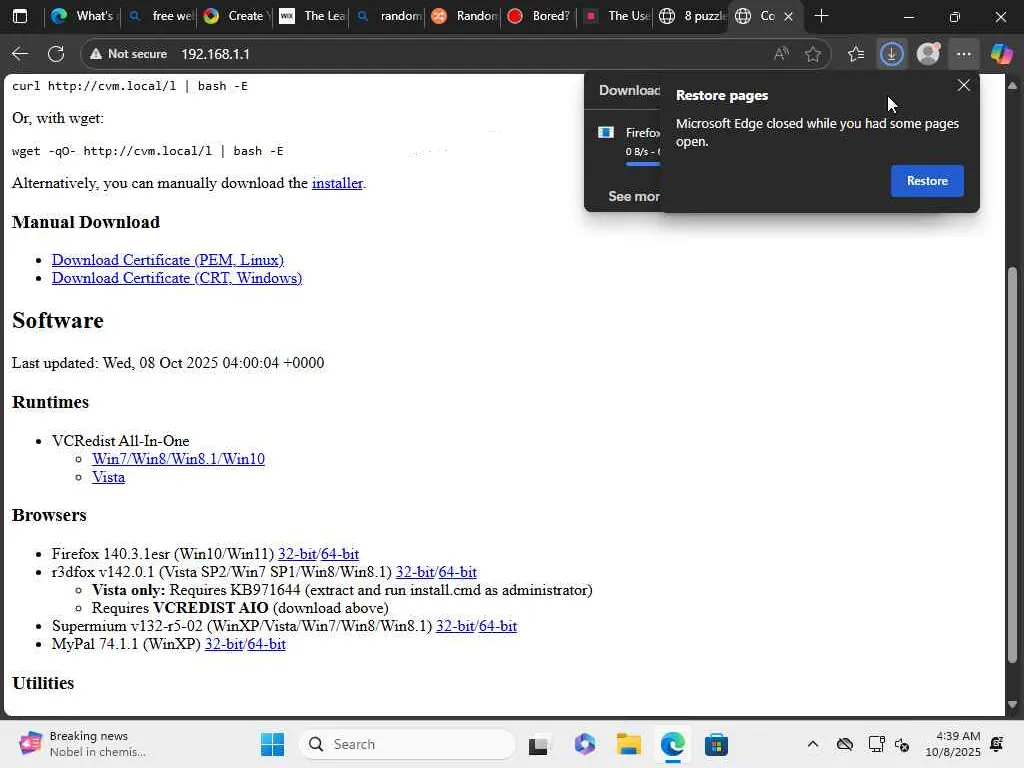
Task: Click the cloud-off icon in the system tray
Action: point(844,744)
